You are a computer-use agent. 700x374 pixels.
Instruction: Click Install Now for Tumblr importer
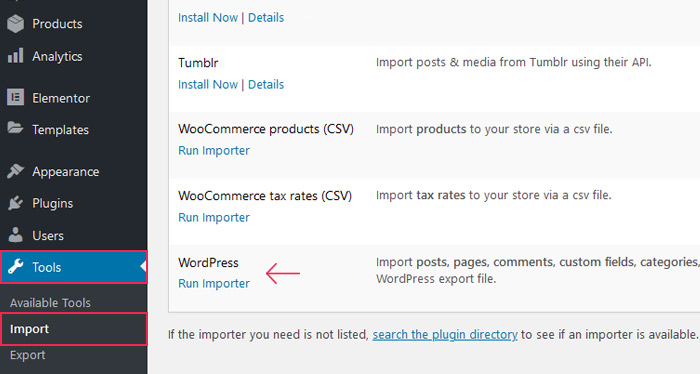coord(208,84)
